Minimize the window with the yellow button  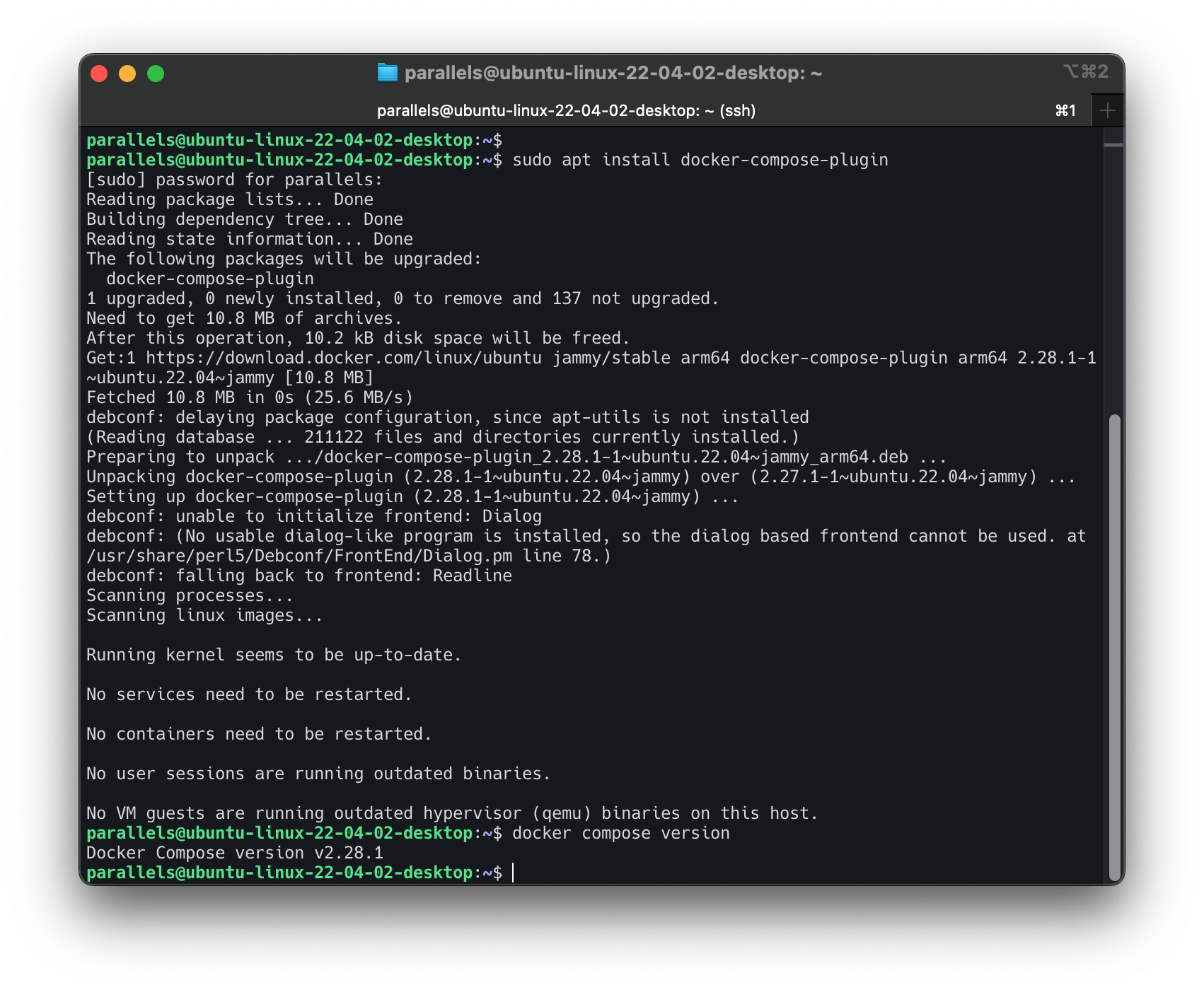click(x=127, y=74)
